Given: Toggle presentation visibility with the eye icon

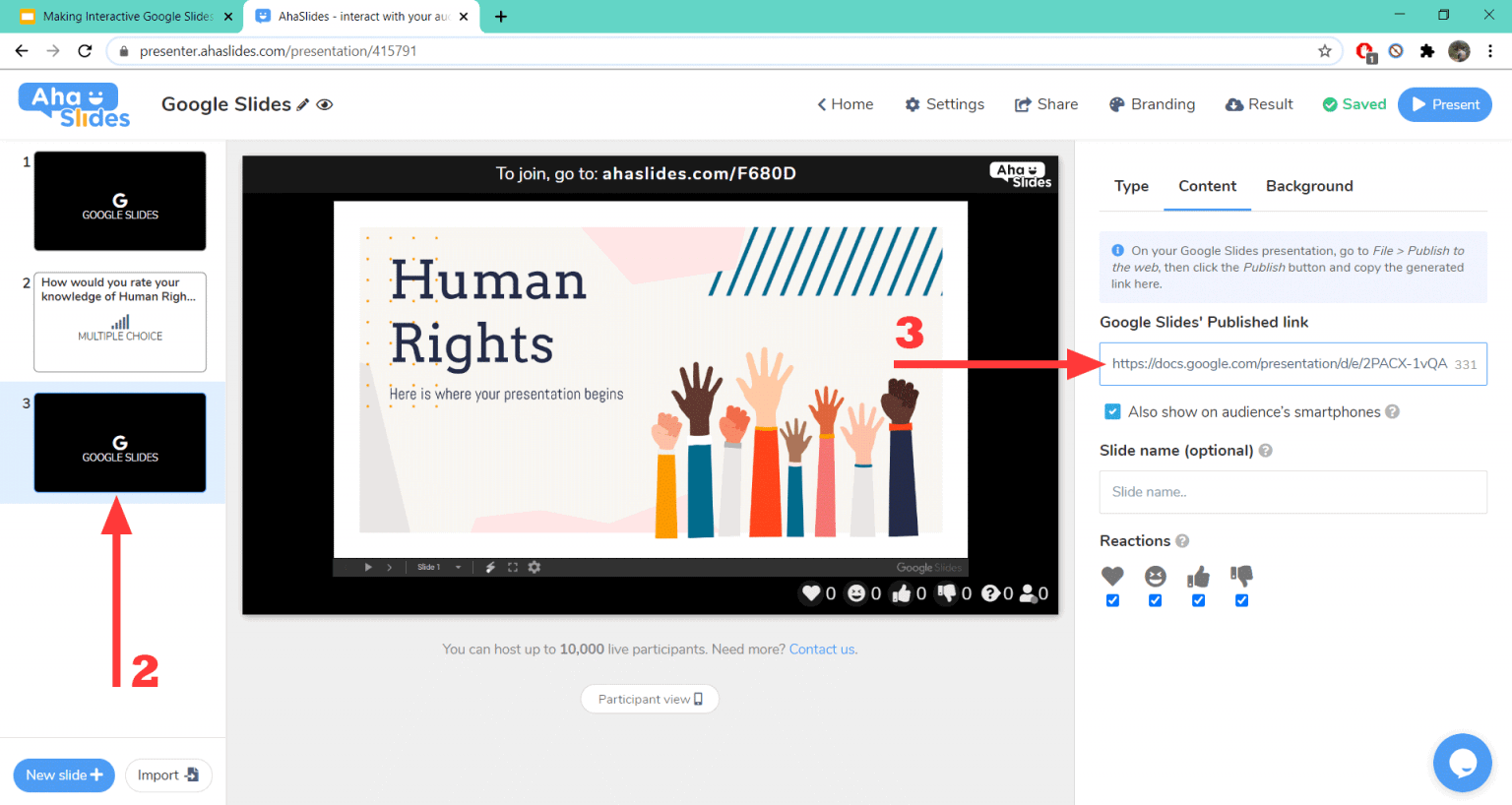Looking at the screenshot, I should (x=325, y=103).
